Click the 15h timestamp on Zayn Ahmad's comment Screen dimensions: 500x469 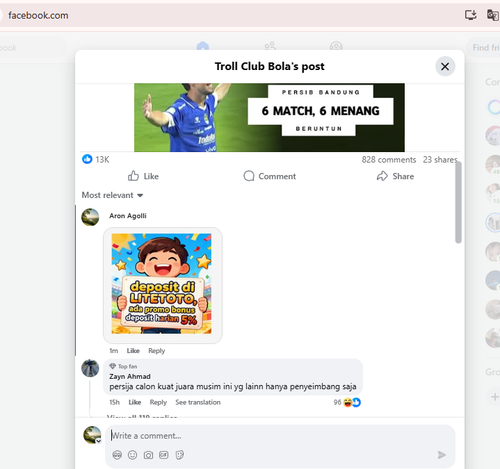[x=114, y=402]
